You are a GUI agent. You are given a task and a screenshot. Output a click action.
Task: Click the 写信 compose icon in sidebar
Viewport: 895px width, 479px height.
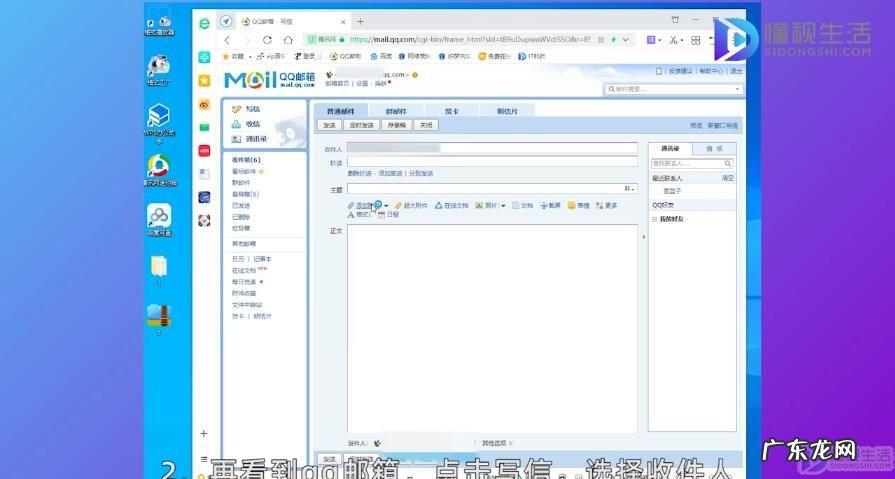click(237, 109)
